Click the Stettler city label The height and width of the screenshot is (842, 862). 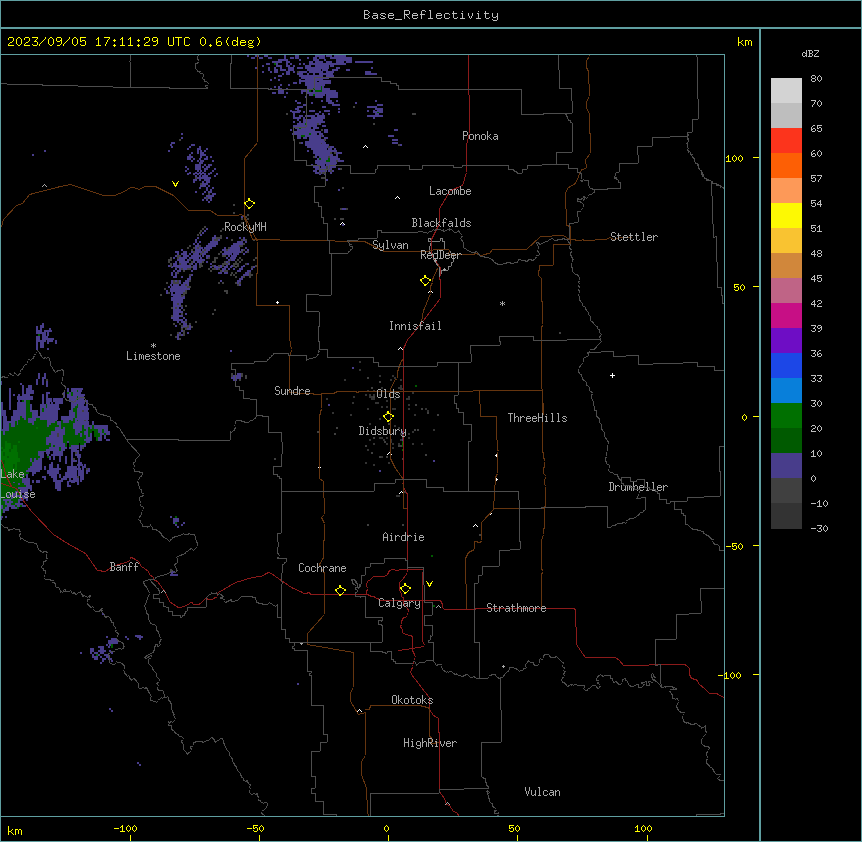(x=634, y=237)
